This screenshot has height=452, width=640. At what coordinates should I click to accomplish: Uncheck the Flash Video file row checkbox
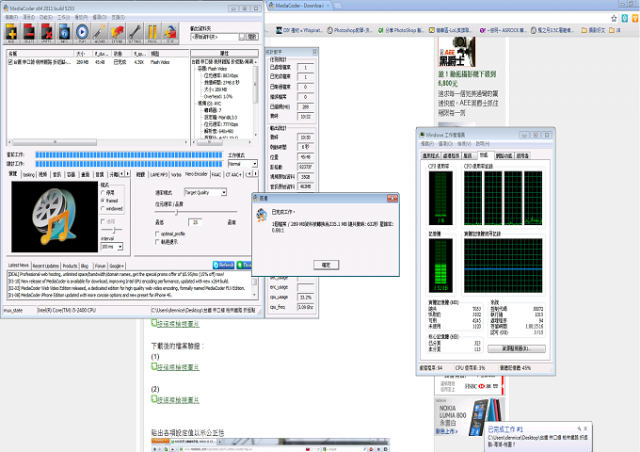pyautogui.click(x=10, y=62)
